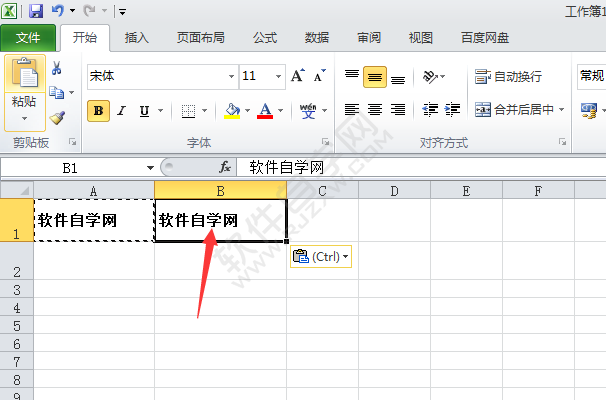Undo the last action
This screenshot has width=606, height=400.
tap(58, 11)
